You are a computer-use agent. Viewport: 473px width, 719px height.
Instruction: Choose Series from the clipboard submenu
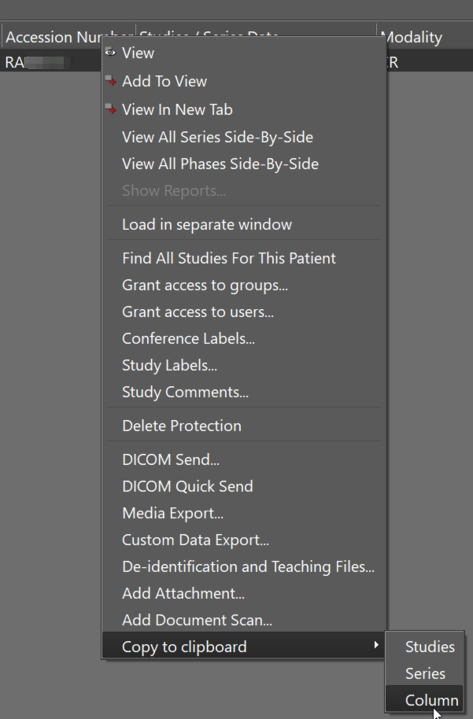coord(424,673)
